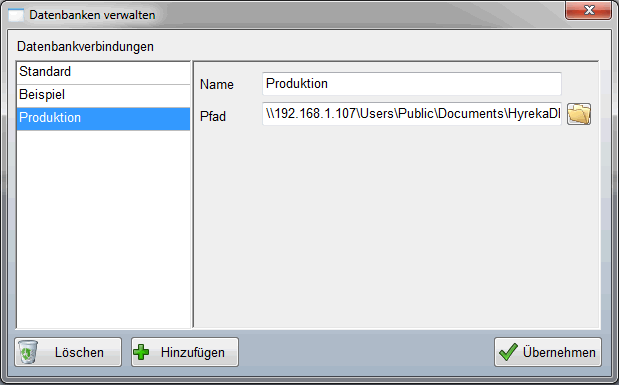Focus the Pfad path input field
Viewport: 619px width, 385px height.
pyautogui.click(x=412, y=114)
